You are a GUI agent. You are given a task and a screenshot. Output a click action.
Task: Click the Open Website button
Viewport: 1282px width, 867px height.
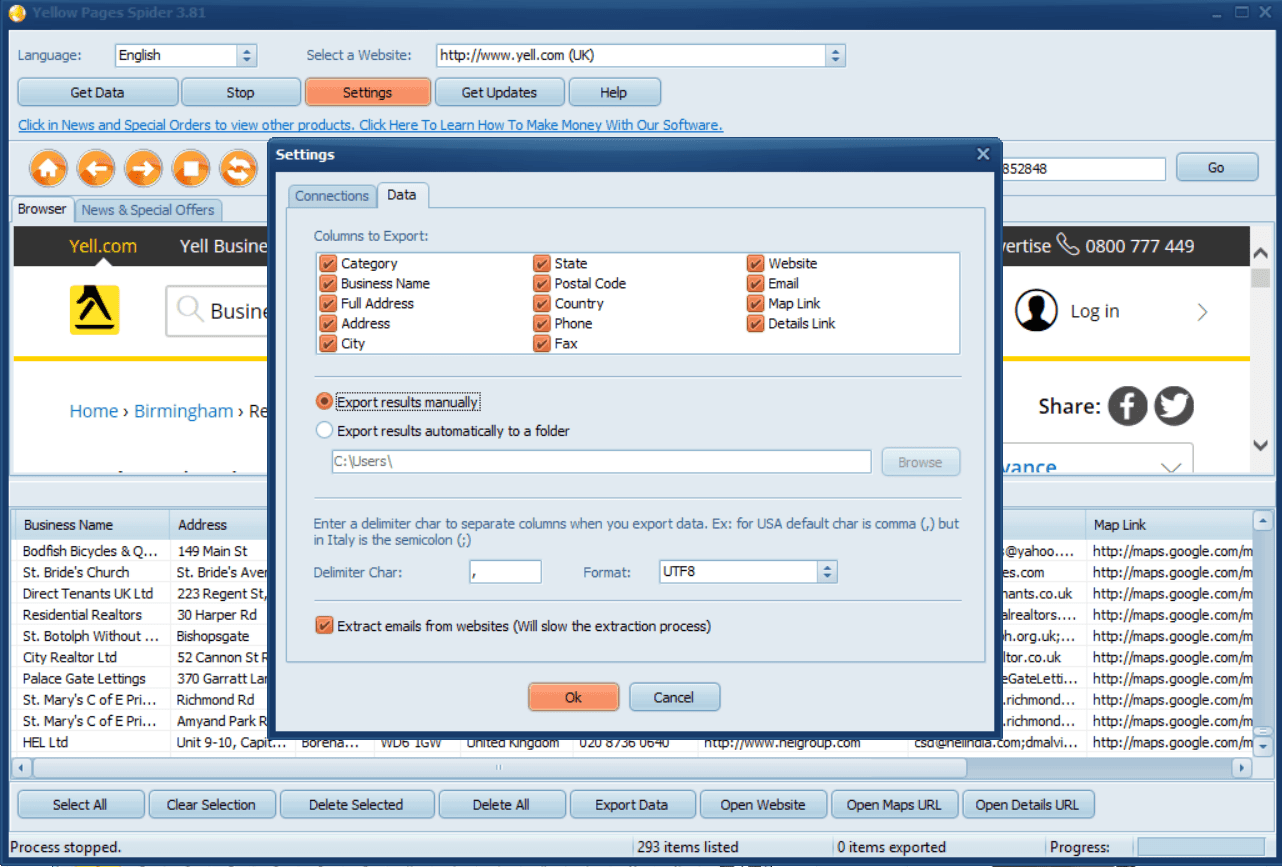point(763,804)
